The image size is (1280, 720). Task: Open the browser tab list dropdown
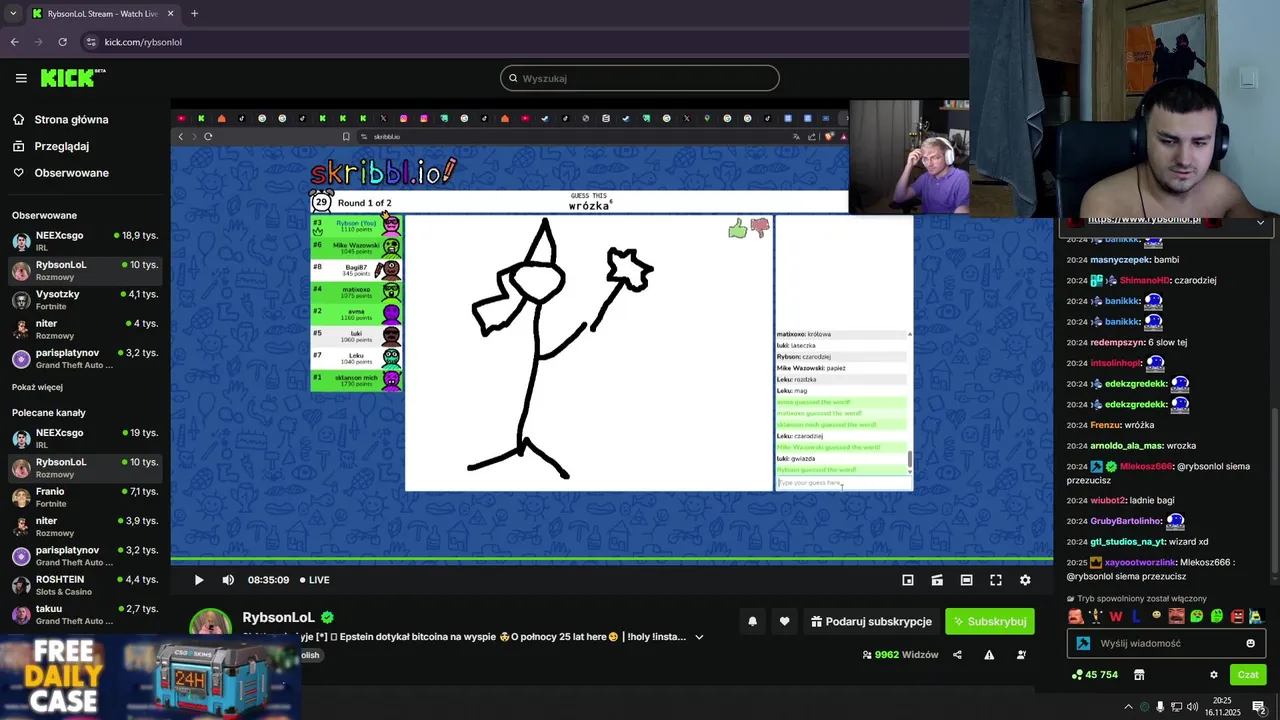coord(12,14)
